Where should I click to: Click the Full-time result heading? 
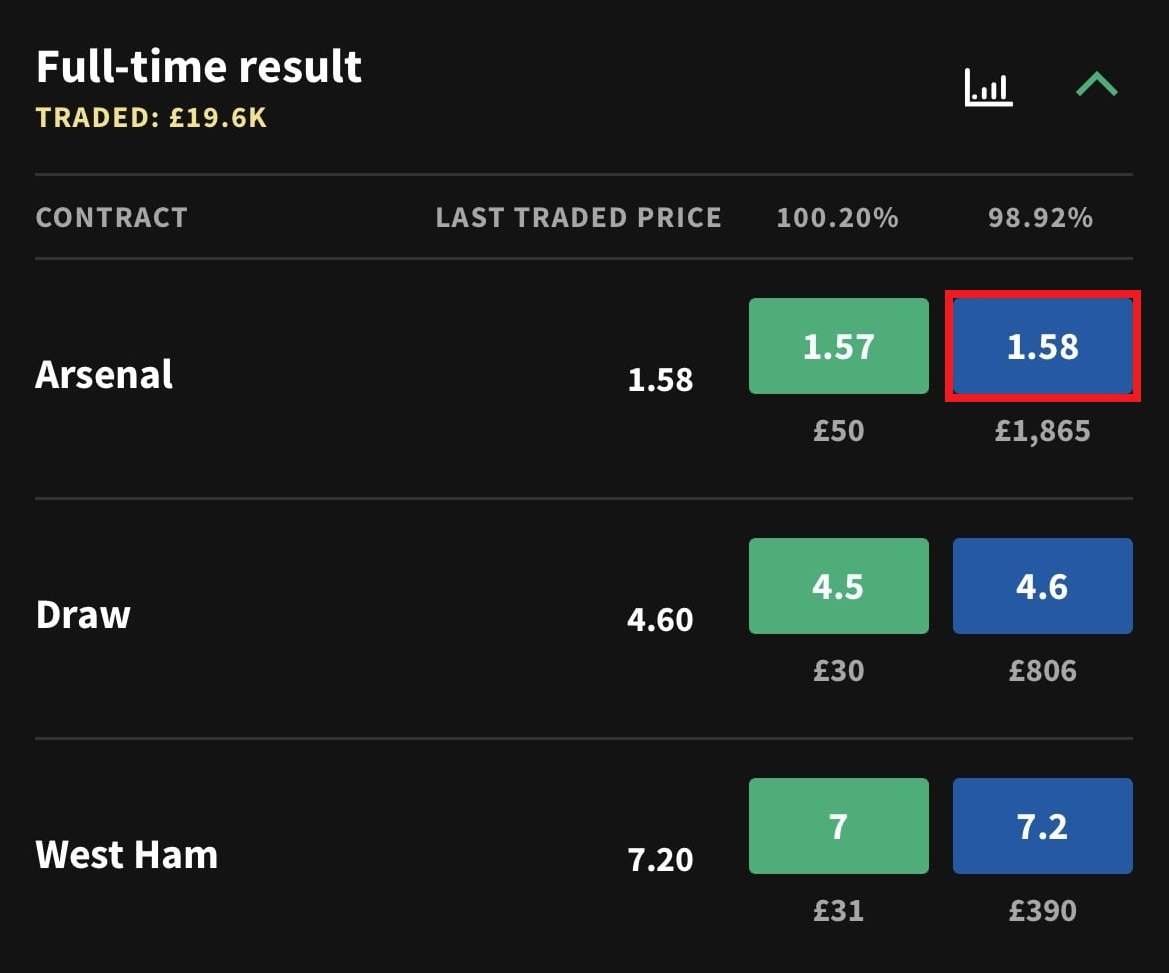click(x=199, y=67)
